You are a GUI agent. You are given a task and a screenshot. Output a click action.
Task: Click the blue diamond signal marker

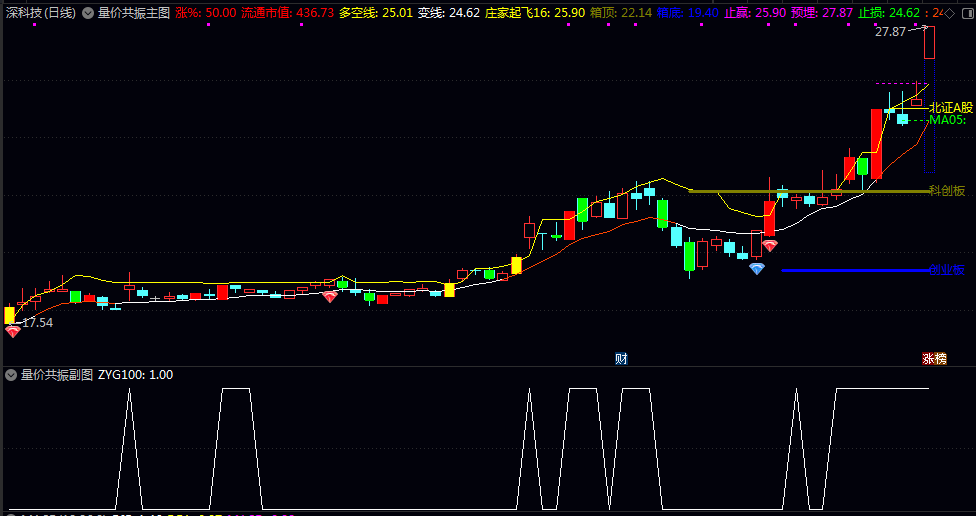tap(757, 269)
